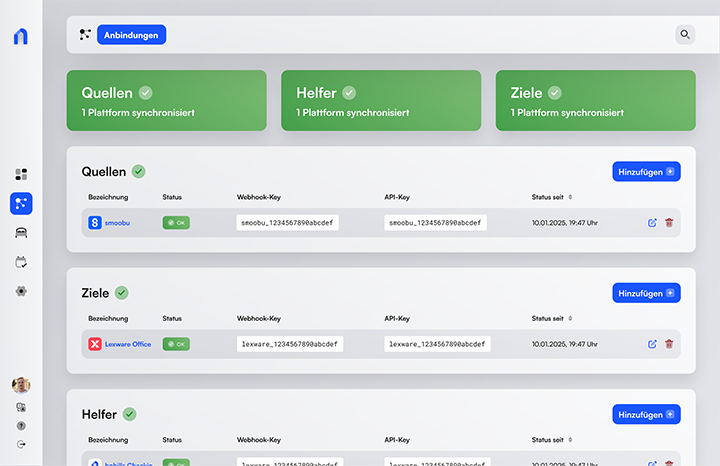Screen dimensions: 720x466
Task: Delete the smoobu connection
Action: tap(669, 223)
